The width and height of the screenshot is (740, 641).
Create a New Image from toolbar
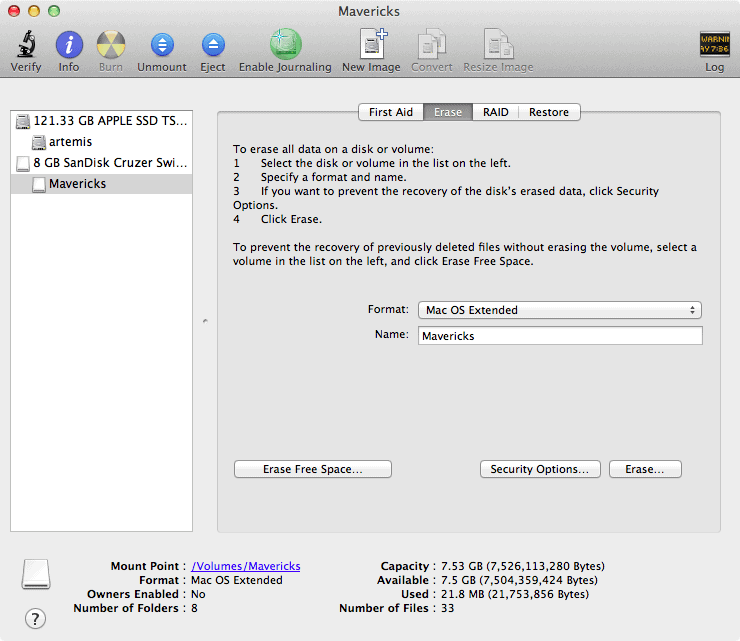[371, 46]
